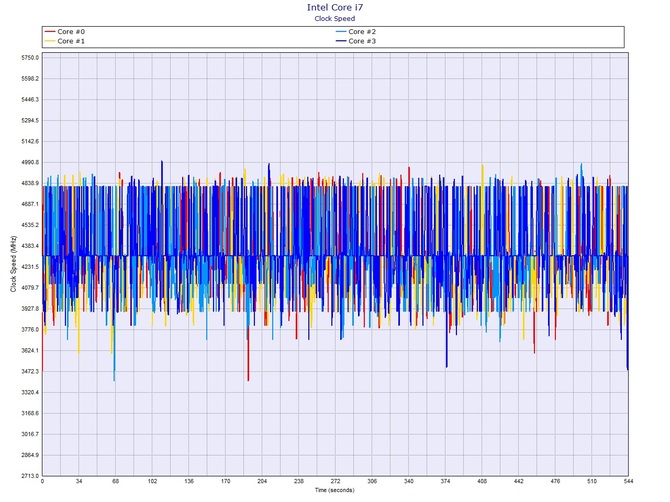The image size is (670, 502).
Task: Select the 272 second mark on the time axis
Action: [x=335, y=483]
